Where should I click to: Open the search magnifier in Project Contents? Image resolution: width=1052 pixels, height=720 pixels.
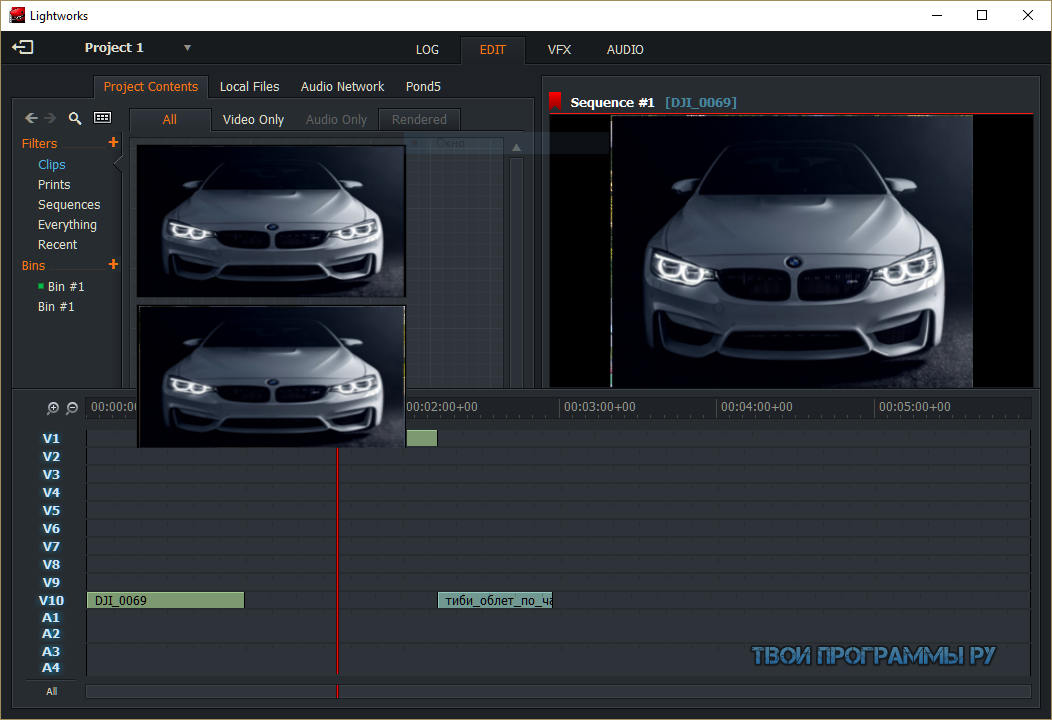tap(75, 118)
